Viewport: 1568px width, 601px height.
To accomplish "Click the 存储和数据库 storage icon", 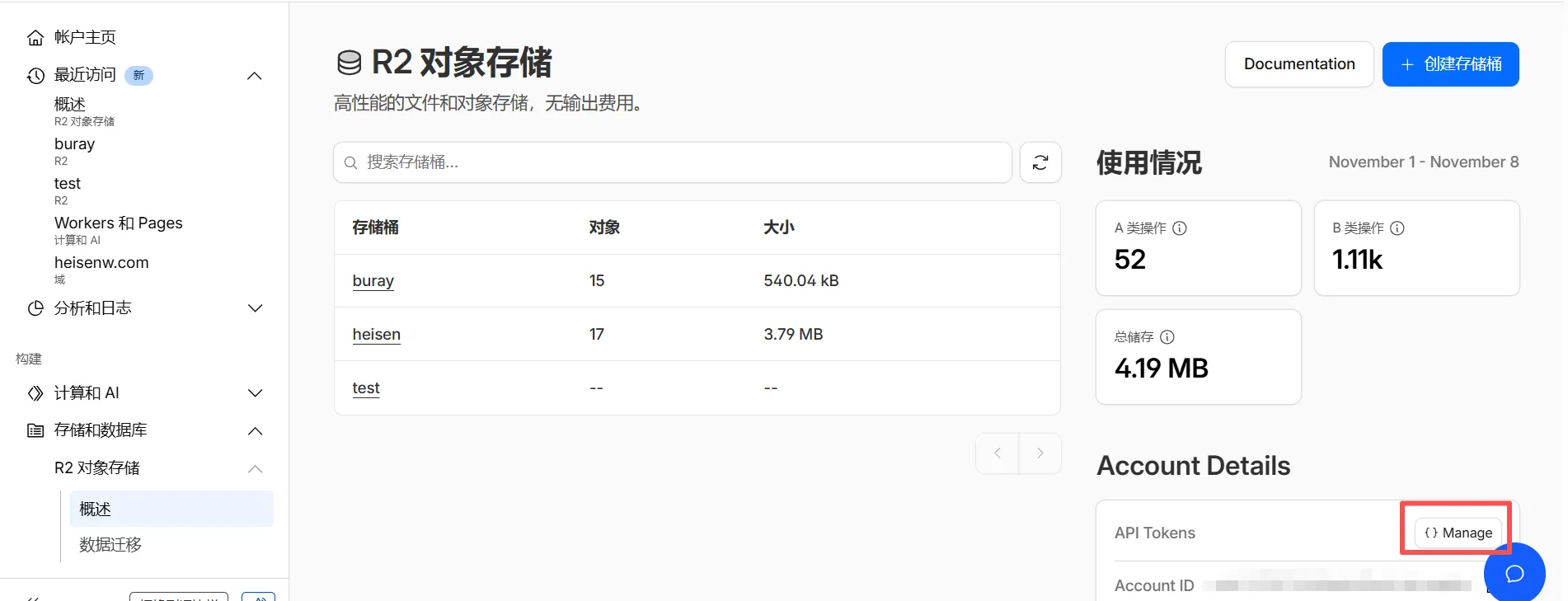I will pos(35,430).
